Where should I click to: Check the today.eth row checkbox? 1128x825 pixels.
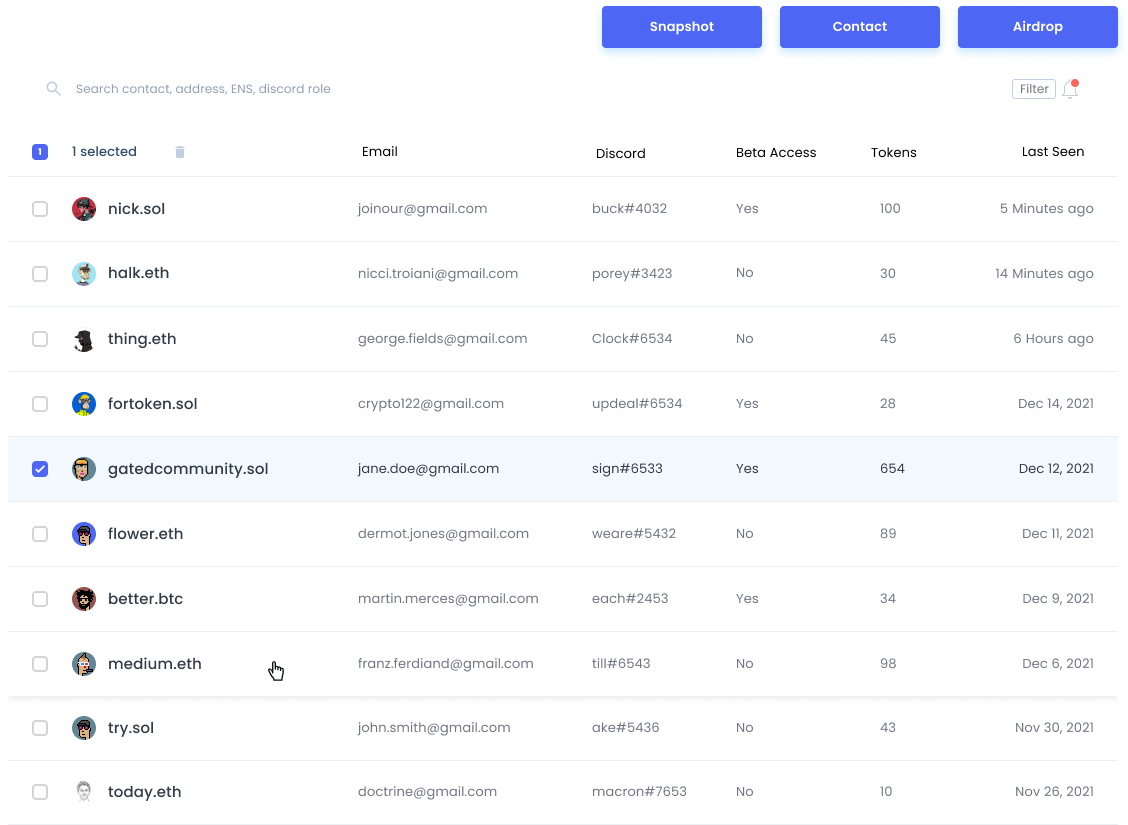point(40,792)
